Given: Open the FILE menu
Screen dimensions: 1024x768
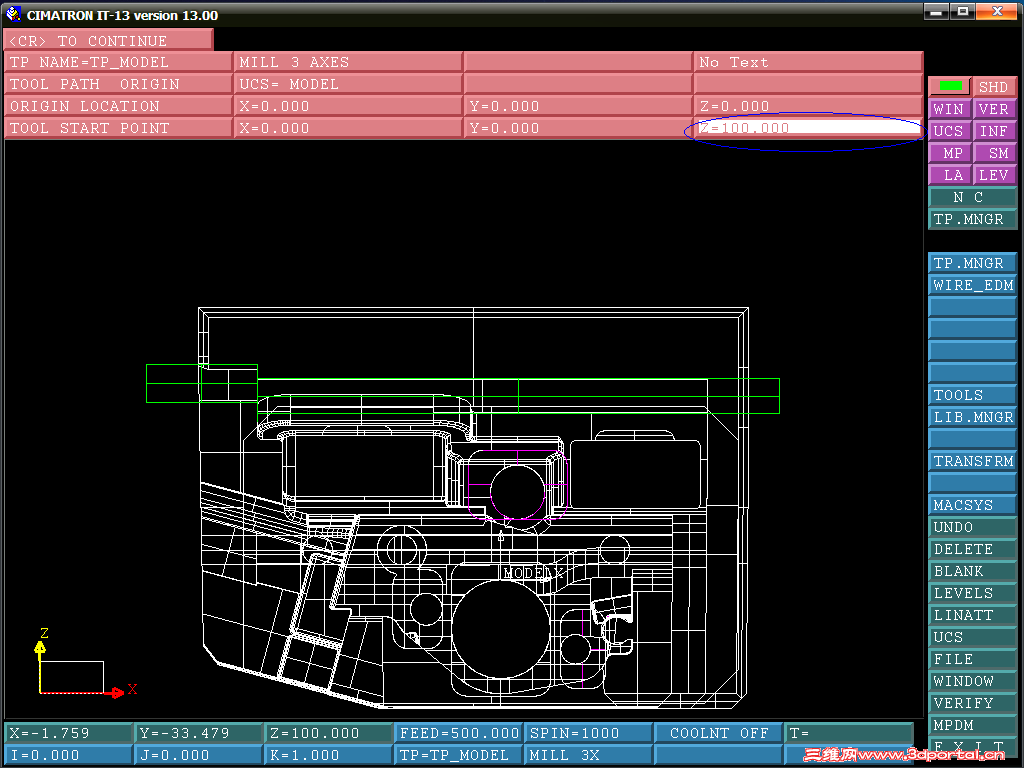Looking at the screenshot, I should click(x=972, y=660).
